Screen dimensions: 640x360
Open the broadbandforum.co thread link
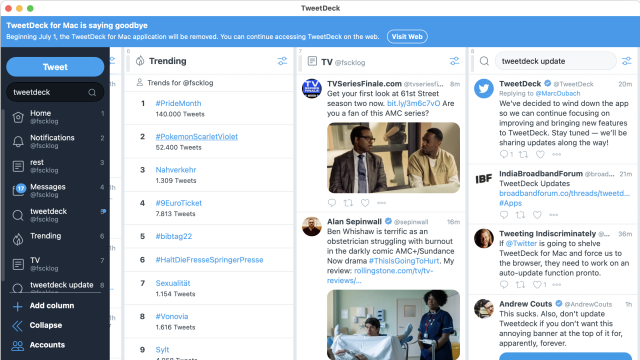pos(564,193)
